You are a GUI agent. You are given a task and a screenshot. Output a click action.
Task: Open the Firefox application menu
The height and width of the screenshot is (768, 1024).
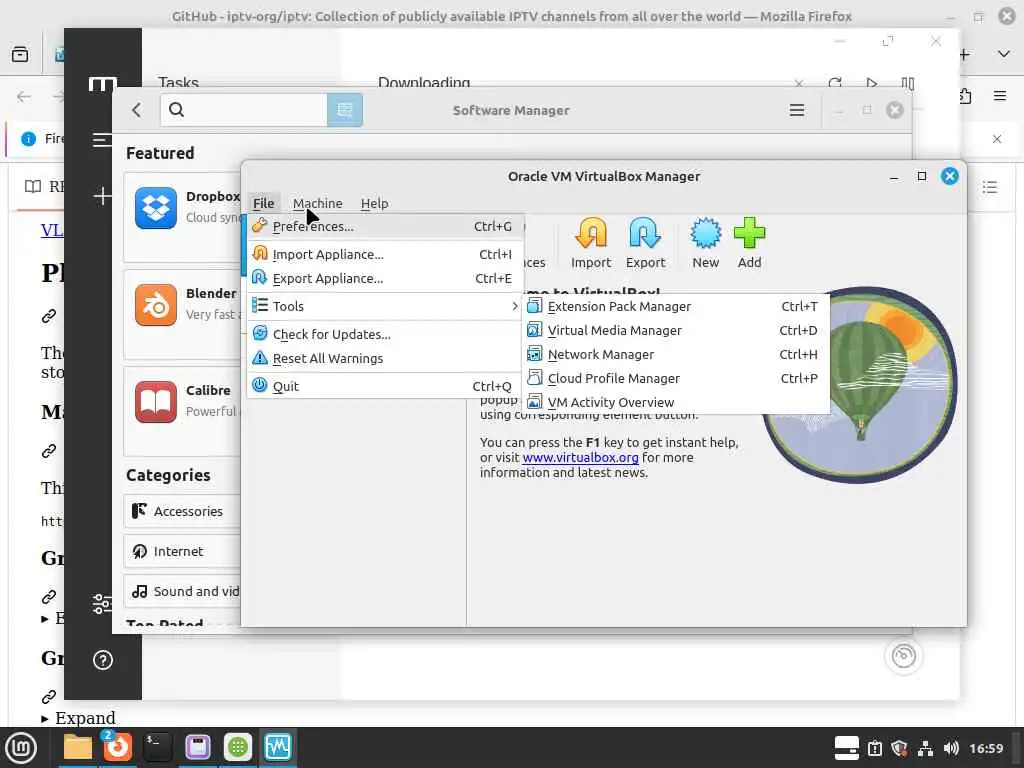coord(999,96)
